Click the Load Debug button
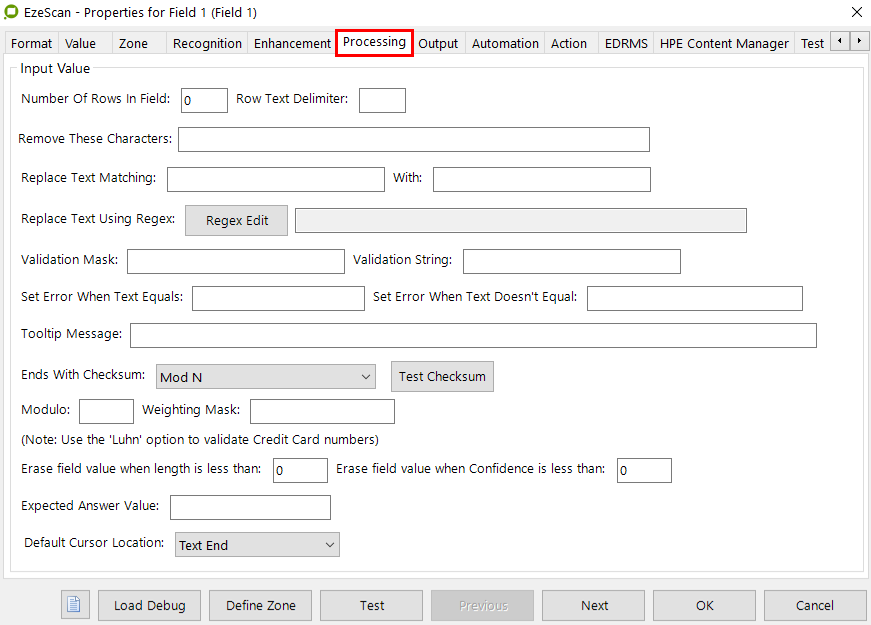The height and width of the screenshot is (625, 871). point(149,605)
